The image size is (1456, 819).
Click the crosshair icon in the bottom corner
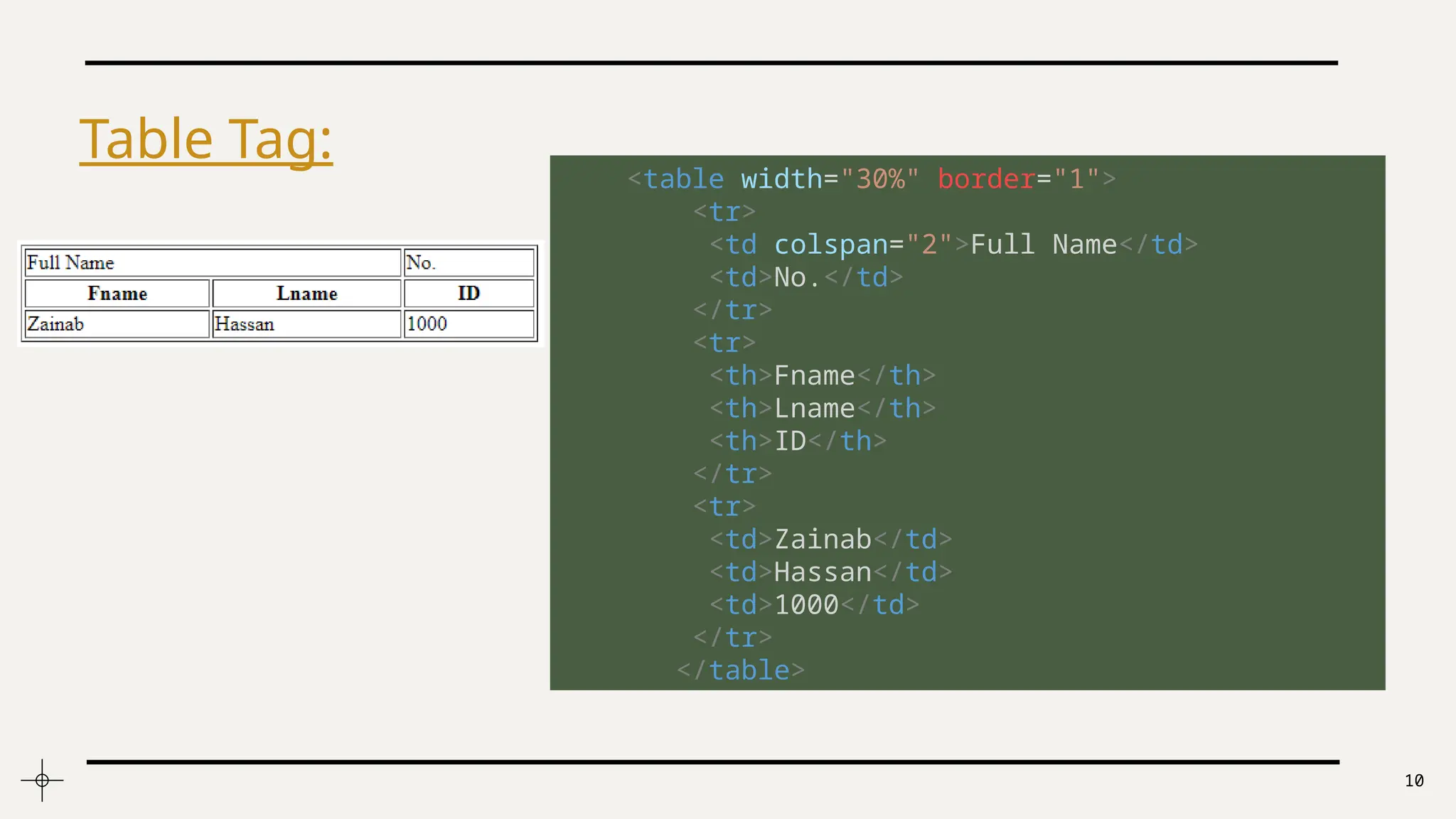[42, 780]
